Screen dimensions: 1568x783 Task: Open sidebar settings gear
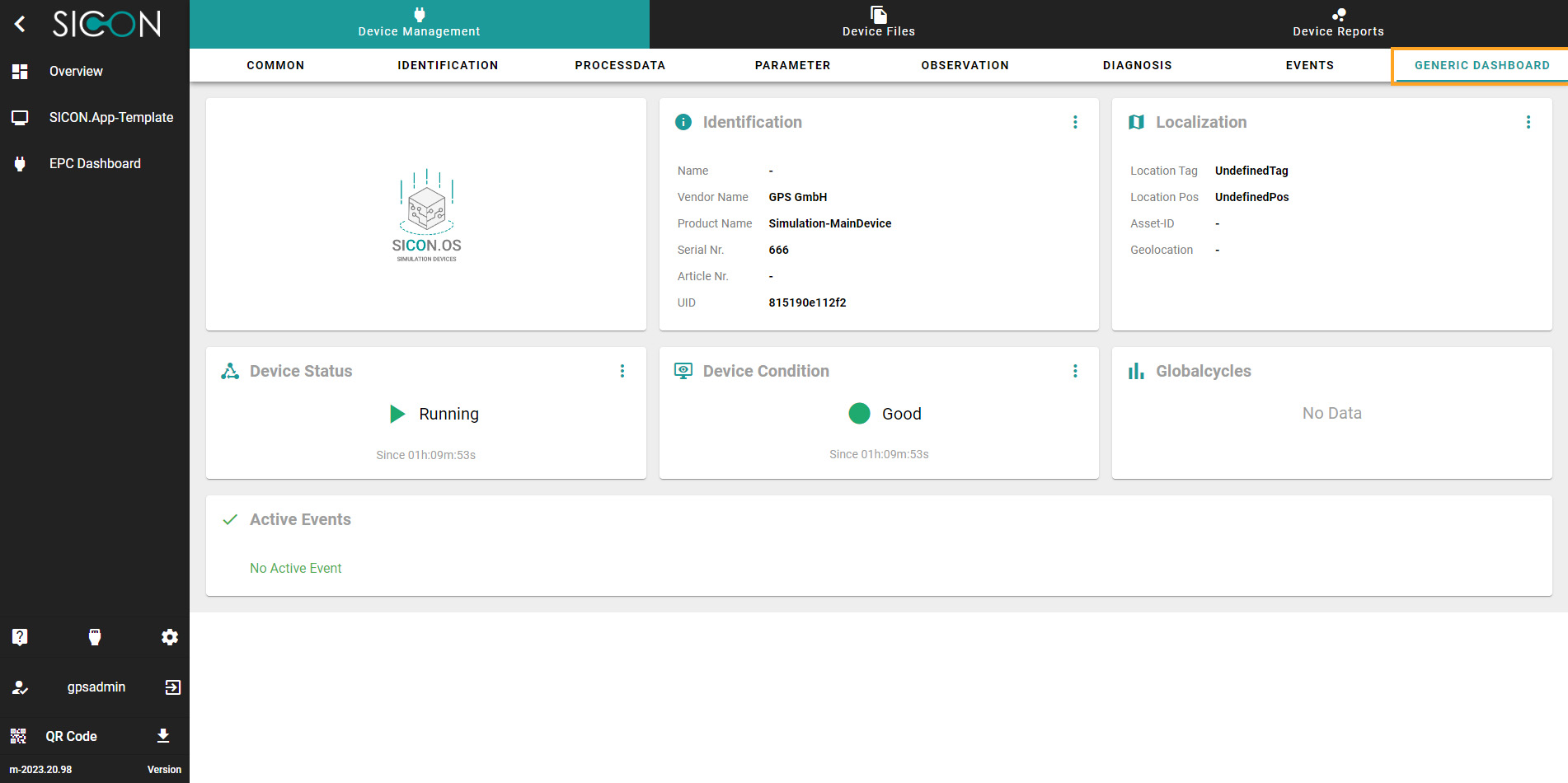click(170, 636)
